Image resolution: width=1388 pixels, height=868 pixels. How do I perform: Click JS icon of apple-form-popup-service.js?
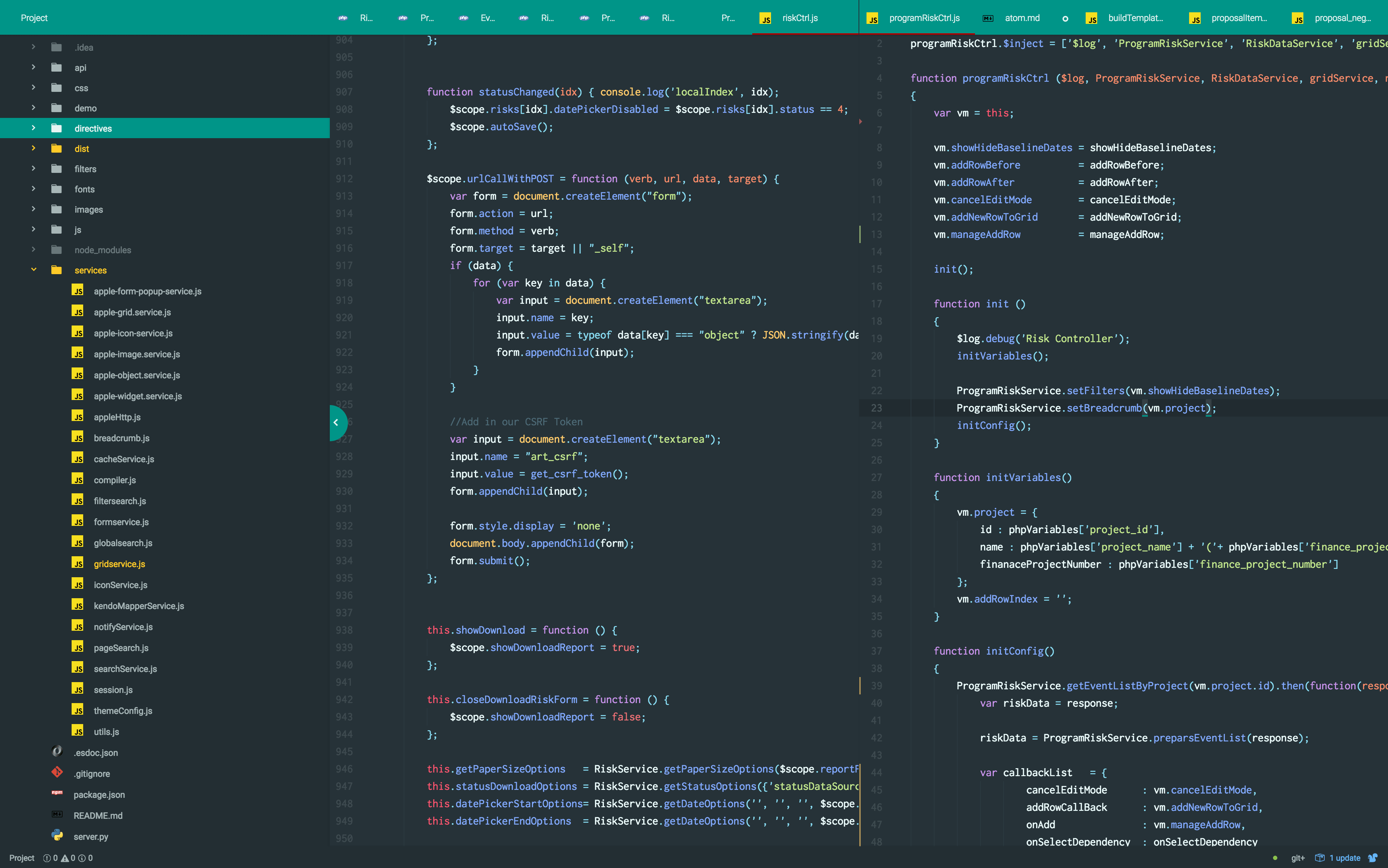(78, 290)
